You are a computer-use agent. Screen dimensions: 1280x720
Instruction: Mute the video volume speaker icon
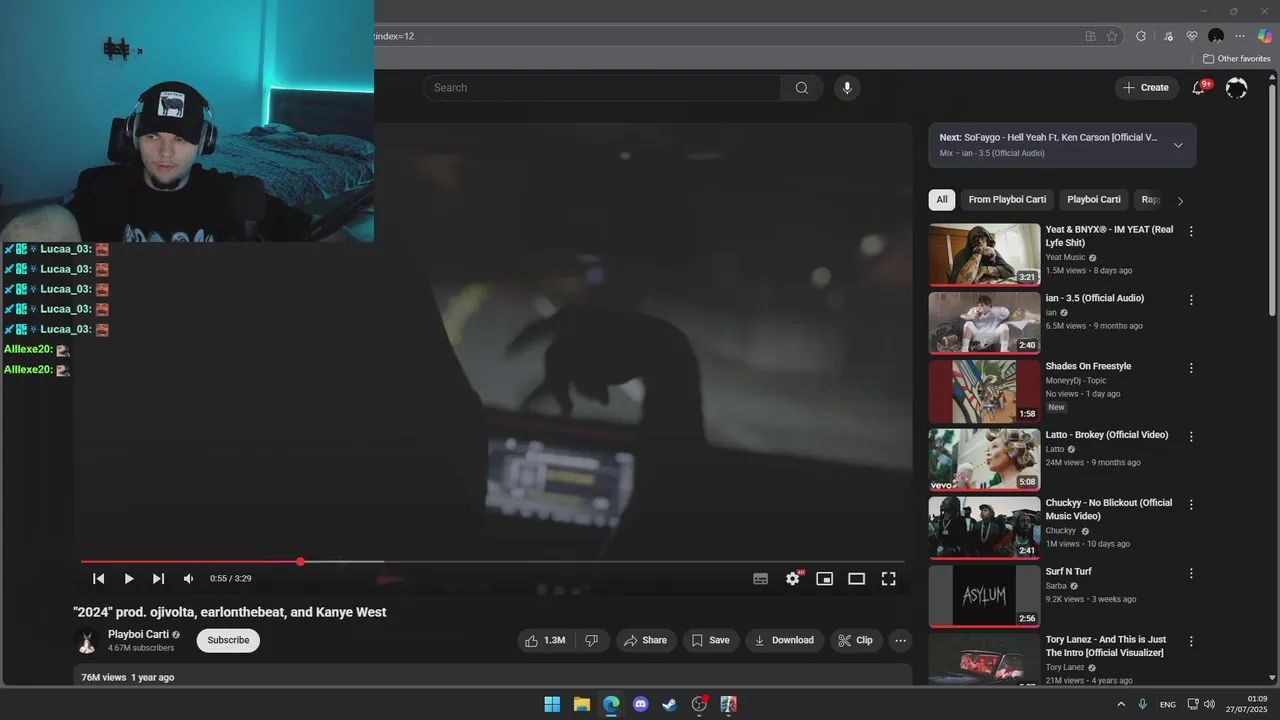188,579
